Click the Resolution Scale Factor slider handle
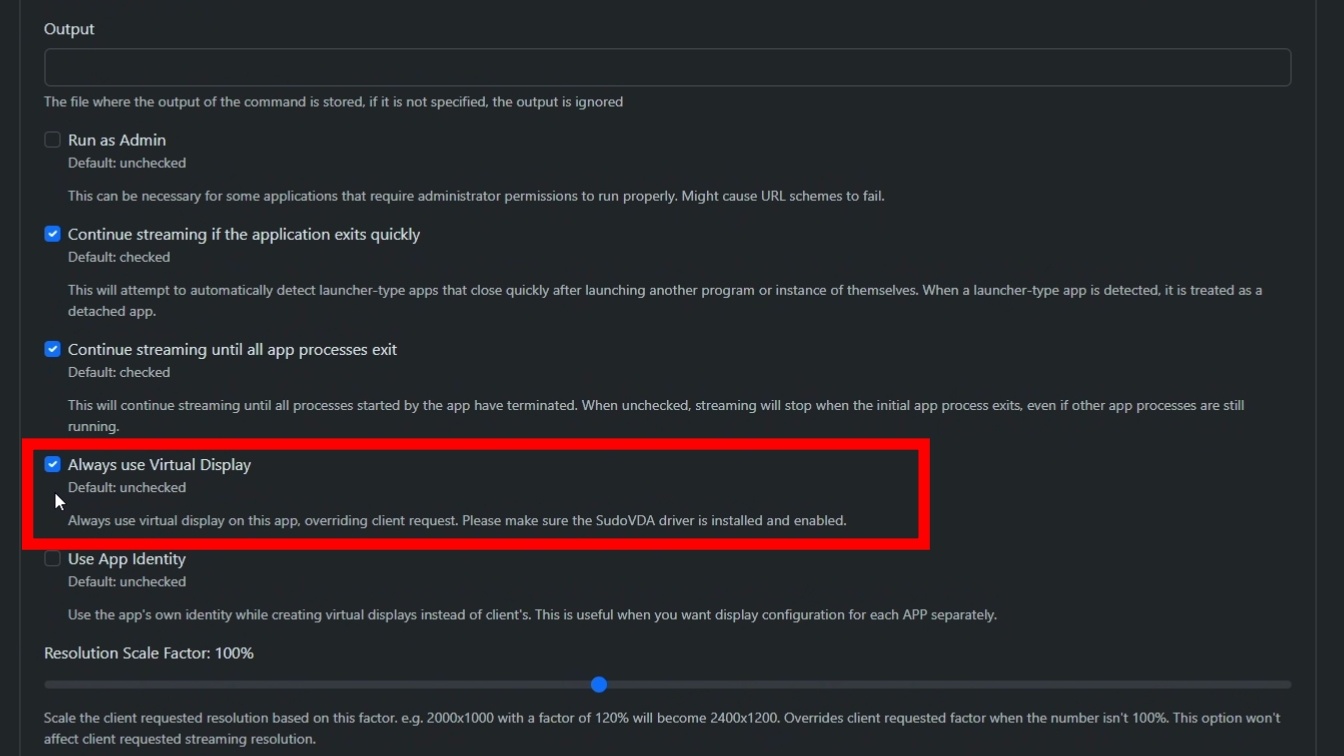 pyautogui.click(x=599, y=684)
